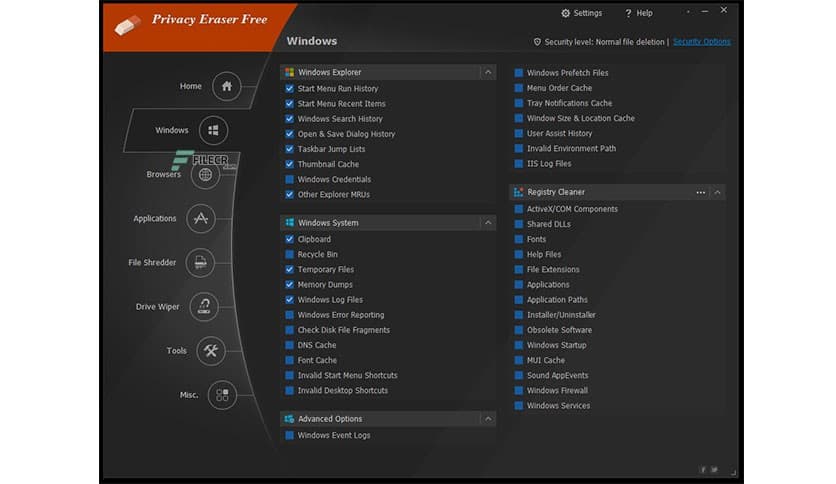836x484 pixels.
Task: Enable IIS Log Files checkbox
Action: pyautogui.click(x=518, y=164)
